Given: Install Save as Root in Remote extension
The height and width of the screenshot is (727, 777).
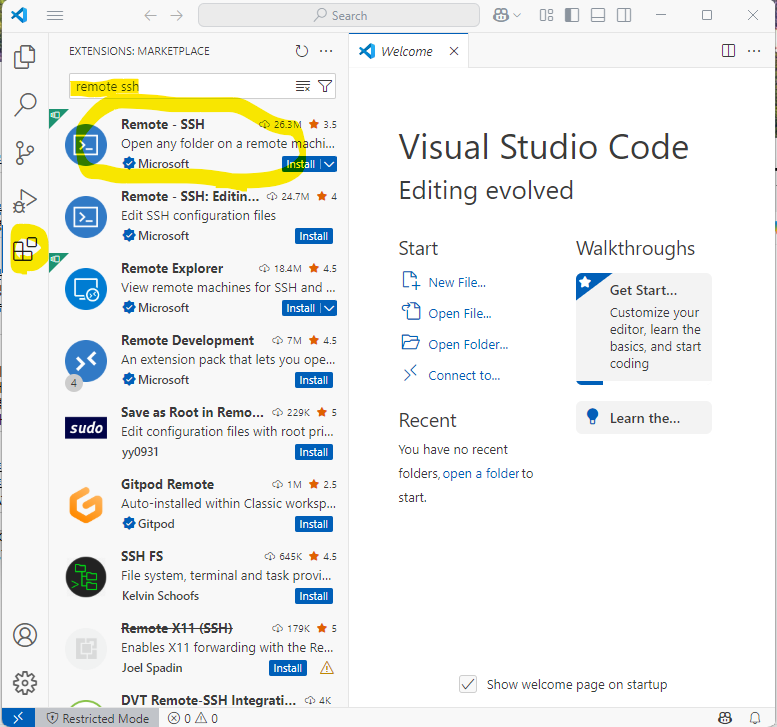Looking at the screenshot, I should (x=314, y=452).
